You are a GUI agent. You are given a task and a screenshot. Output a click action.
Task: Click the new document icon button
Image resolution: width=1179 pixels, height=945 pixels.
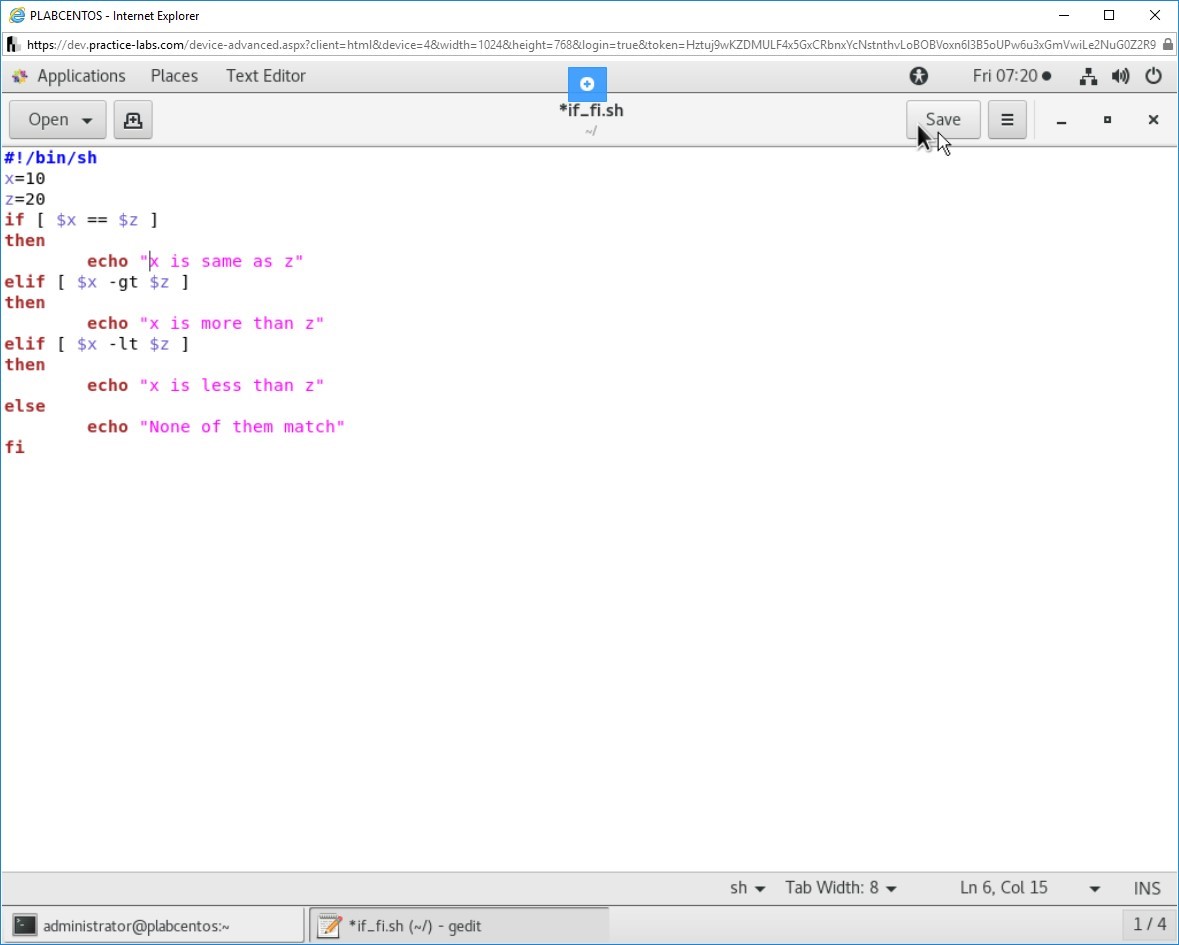(x=132, y=120)
